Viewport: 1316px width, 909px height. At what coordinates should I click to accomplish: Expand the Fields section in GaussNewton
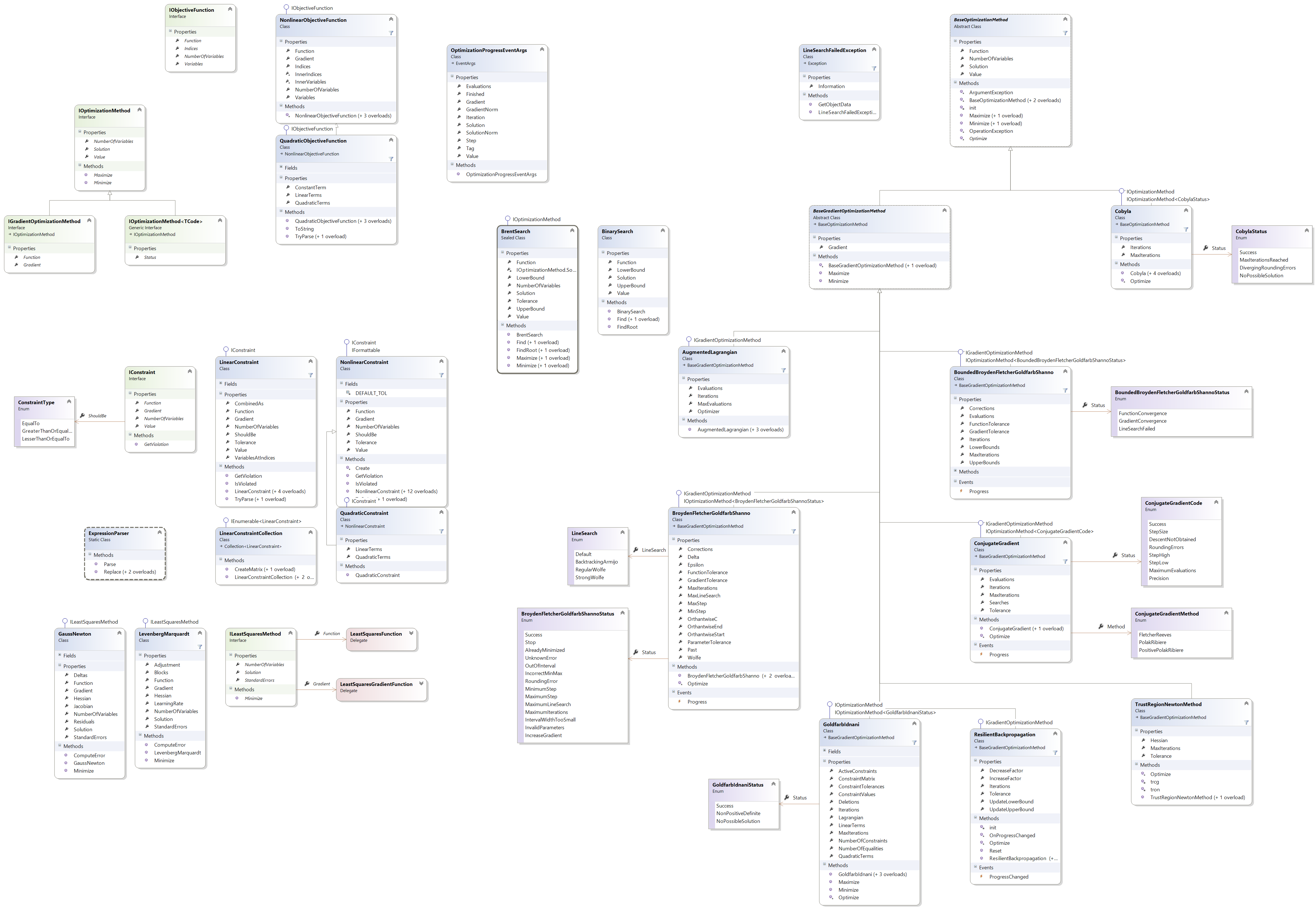pos(59,655)
